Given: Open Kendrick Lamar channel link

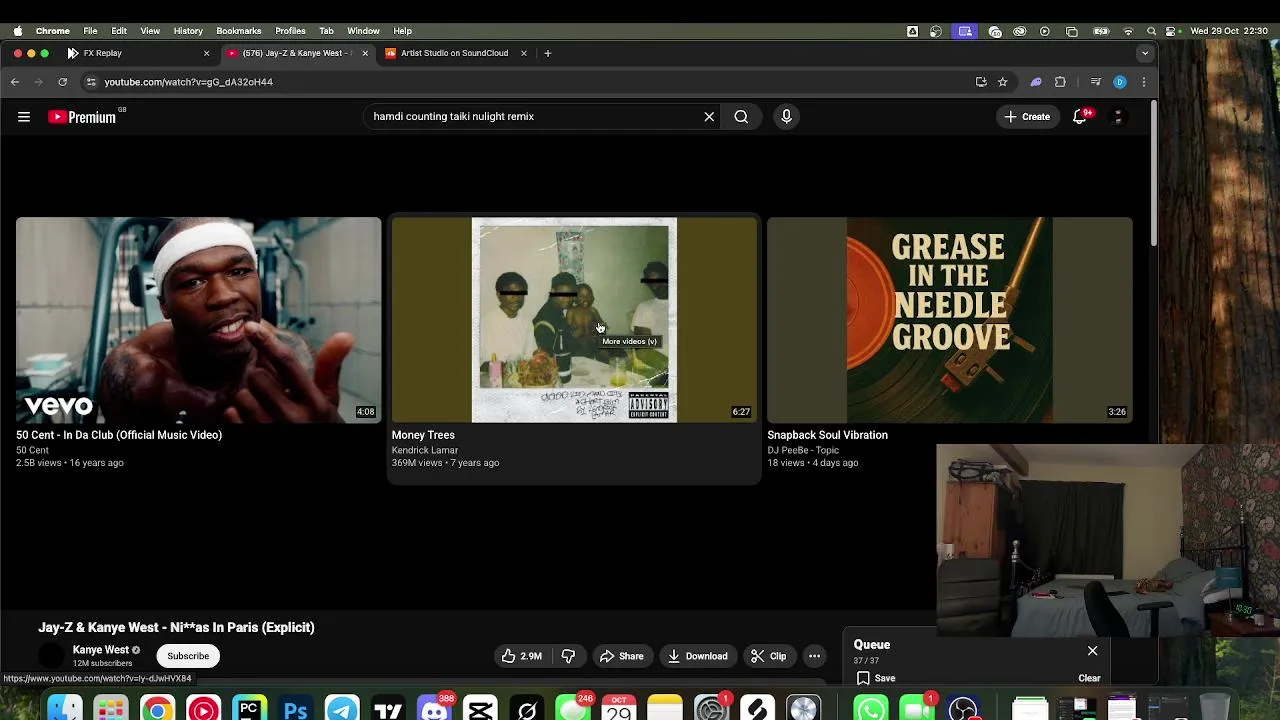Looking at the screenshot, I should pos(424,450).
